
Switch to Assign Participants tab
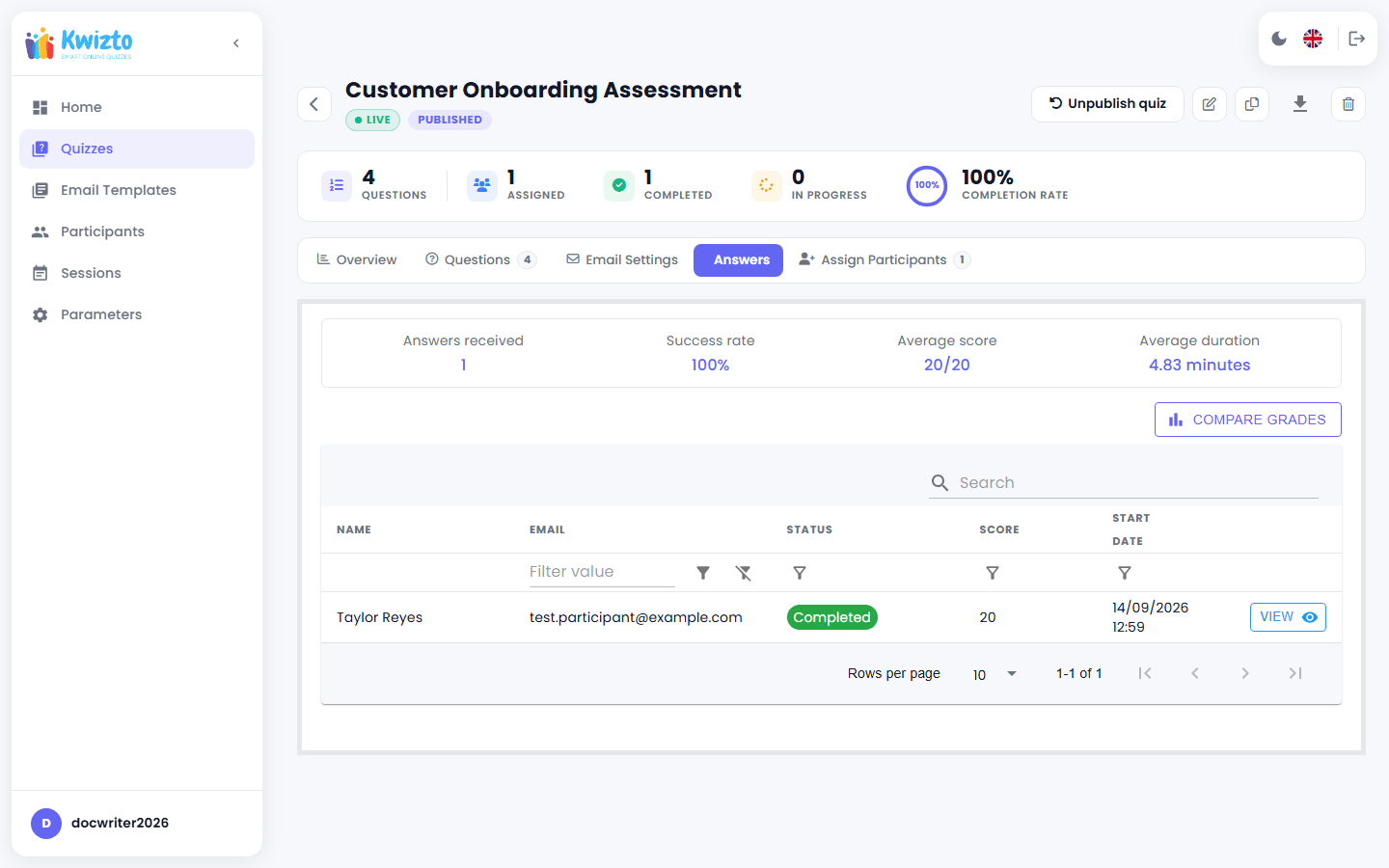pos(885,260)
